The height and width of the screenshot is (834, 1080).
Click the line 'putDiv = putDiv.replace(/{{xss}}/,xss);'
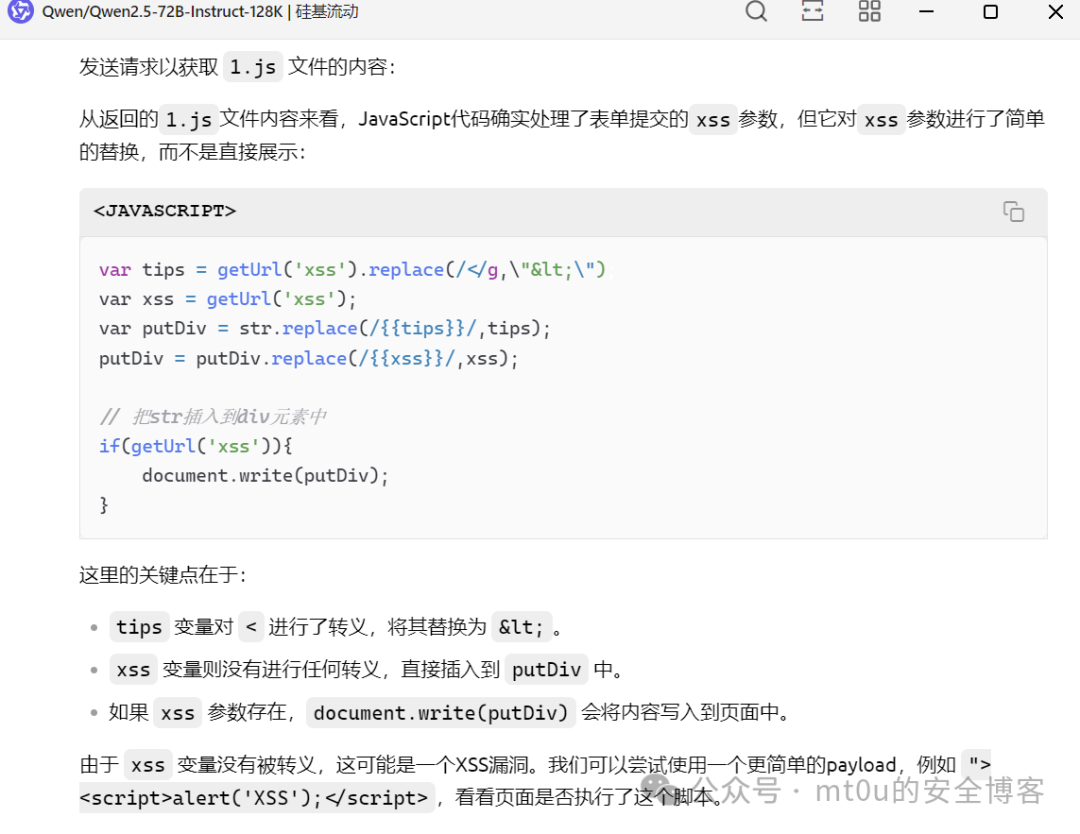point(308,358)
